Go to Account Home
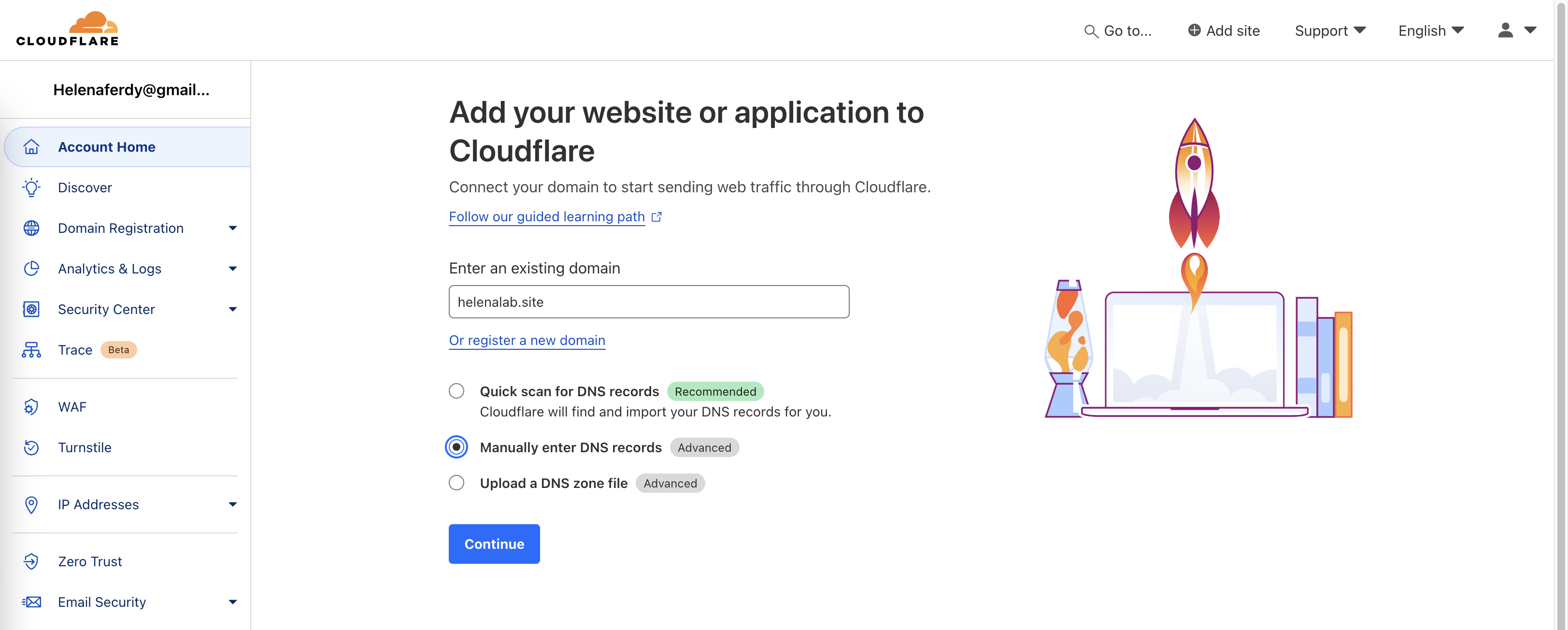This screenshot has width=1568, height=630. [x=107, y=147]
